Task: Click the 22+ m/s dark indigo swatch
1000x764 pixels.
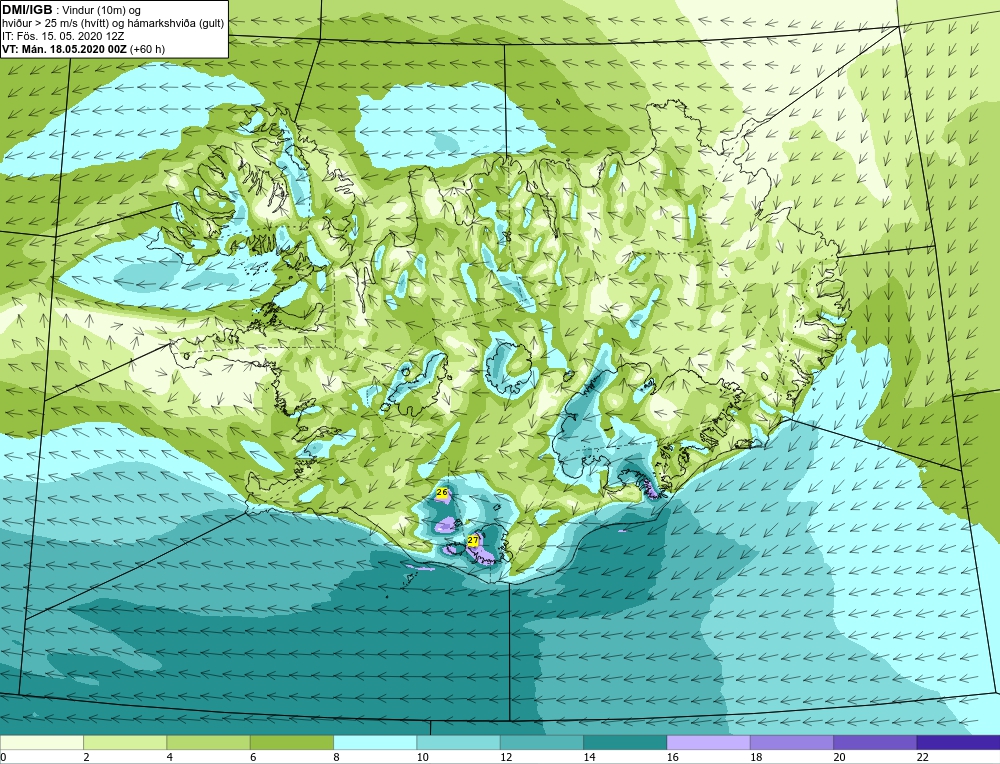Action: 959,743
